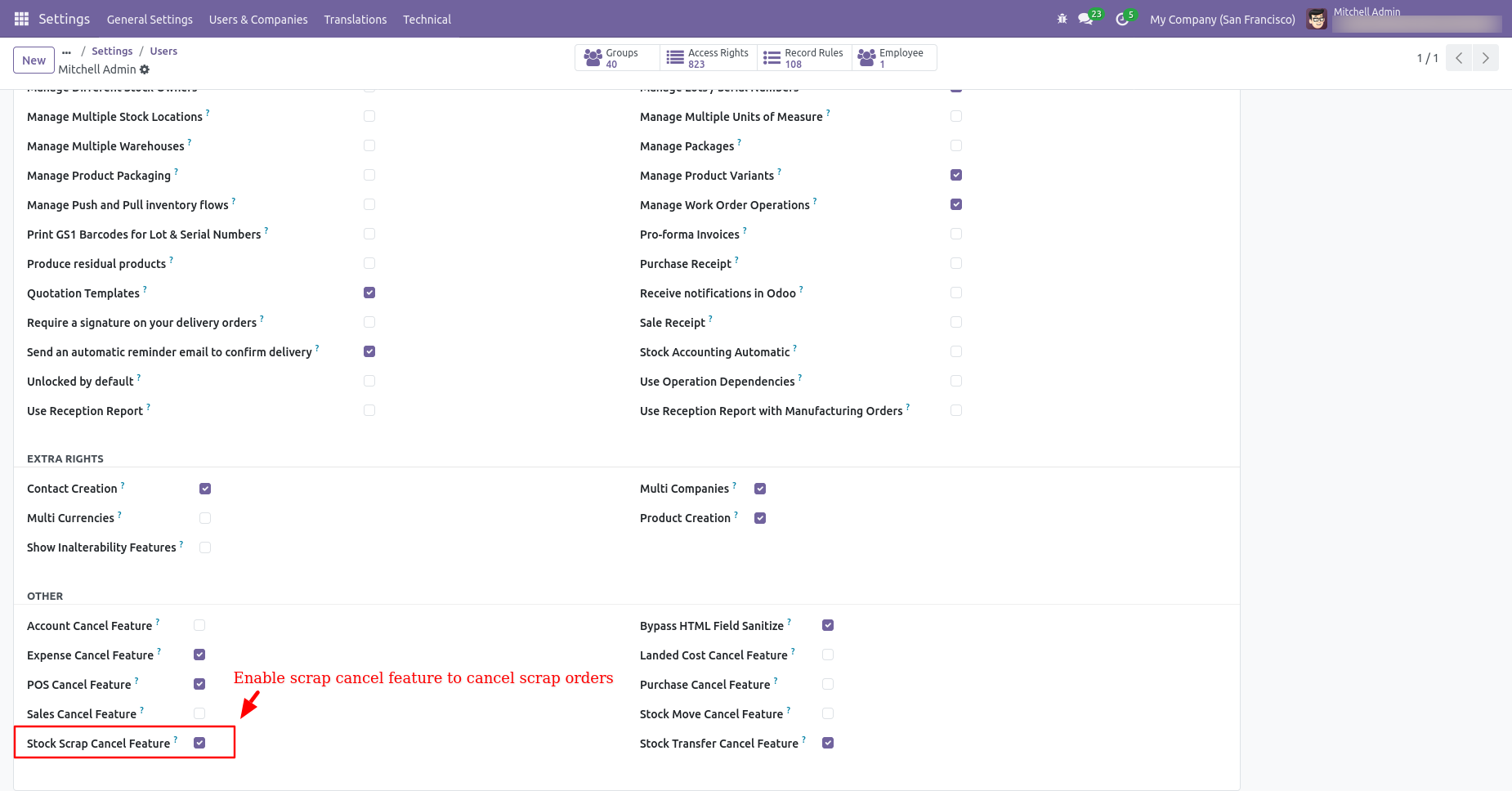Image resolution: width=1512 pixels, height=791 pixels.
Task: Click the debug bug icon
Action: click(x=1062, y=19)
